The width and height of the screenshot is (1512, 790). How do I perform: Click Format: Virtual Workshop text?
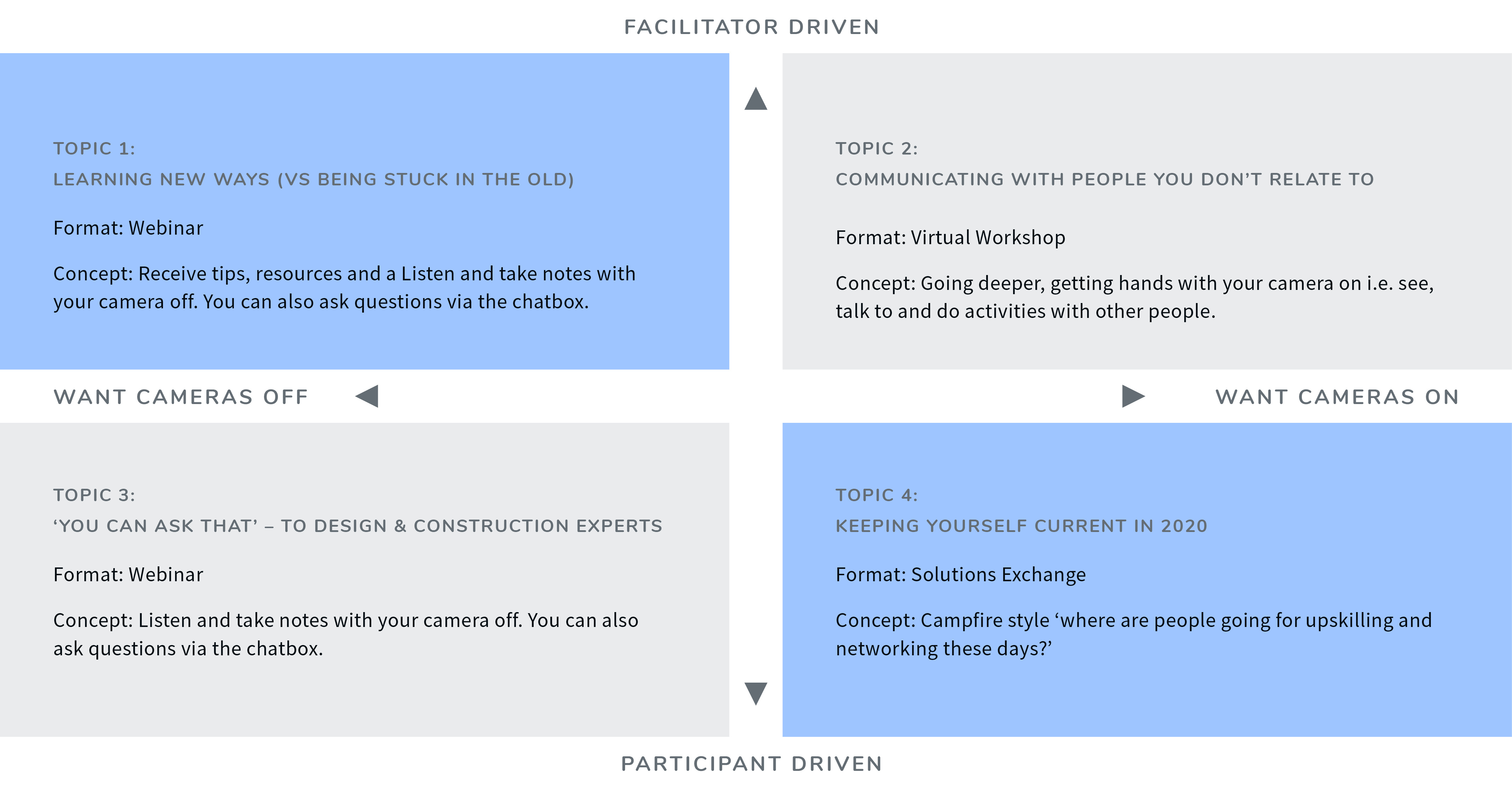950,237
